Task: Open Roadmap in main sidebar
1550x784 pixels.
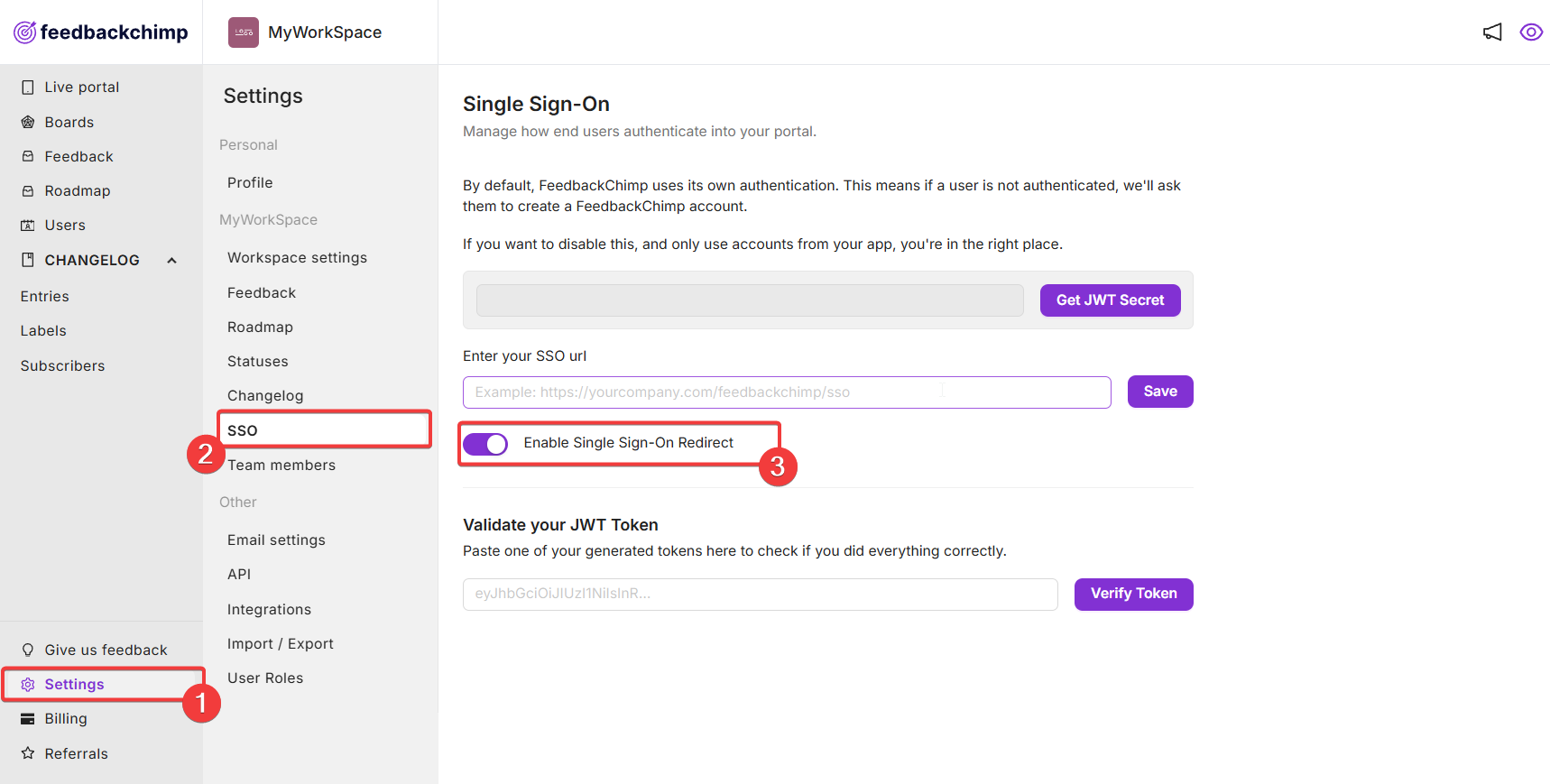Action: tap(78, 190)
